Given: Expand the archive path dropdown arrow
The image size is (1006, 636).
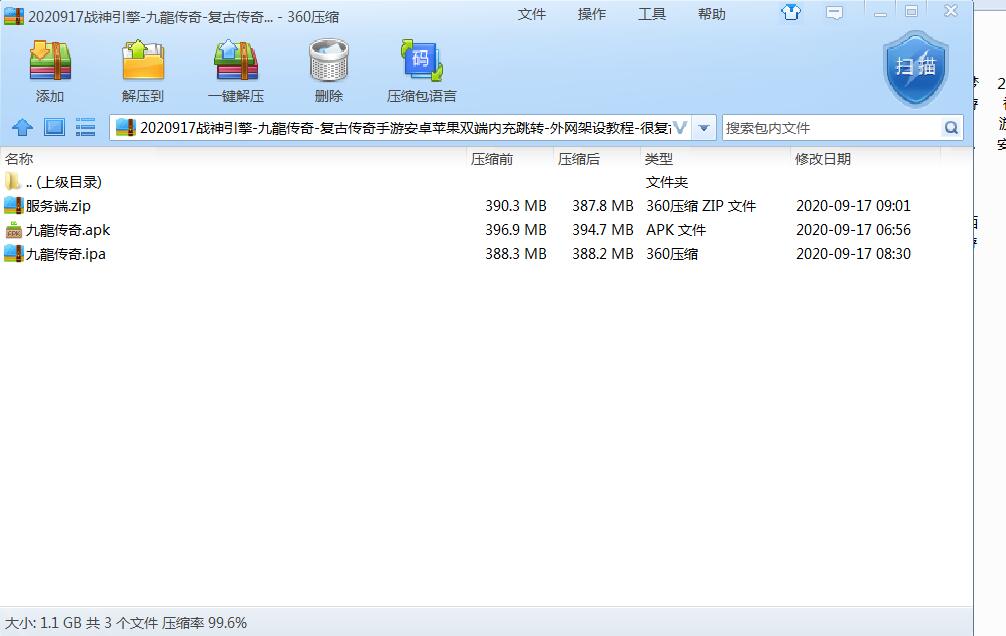Looking at the screenshot, I should pyautogui.click(x=704, y=128).
